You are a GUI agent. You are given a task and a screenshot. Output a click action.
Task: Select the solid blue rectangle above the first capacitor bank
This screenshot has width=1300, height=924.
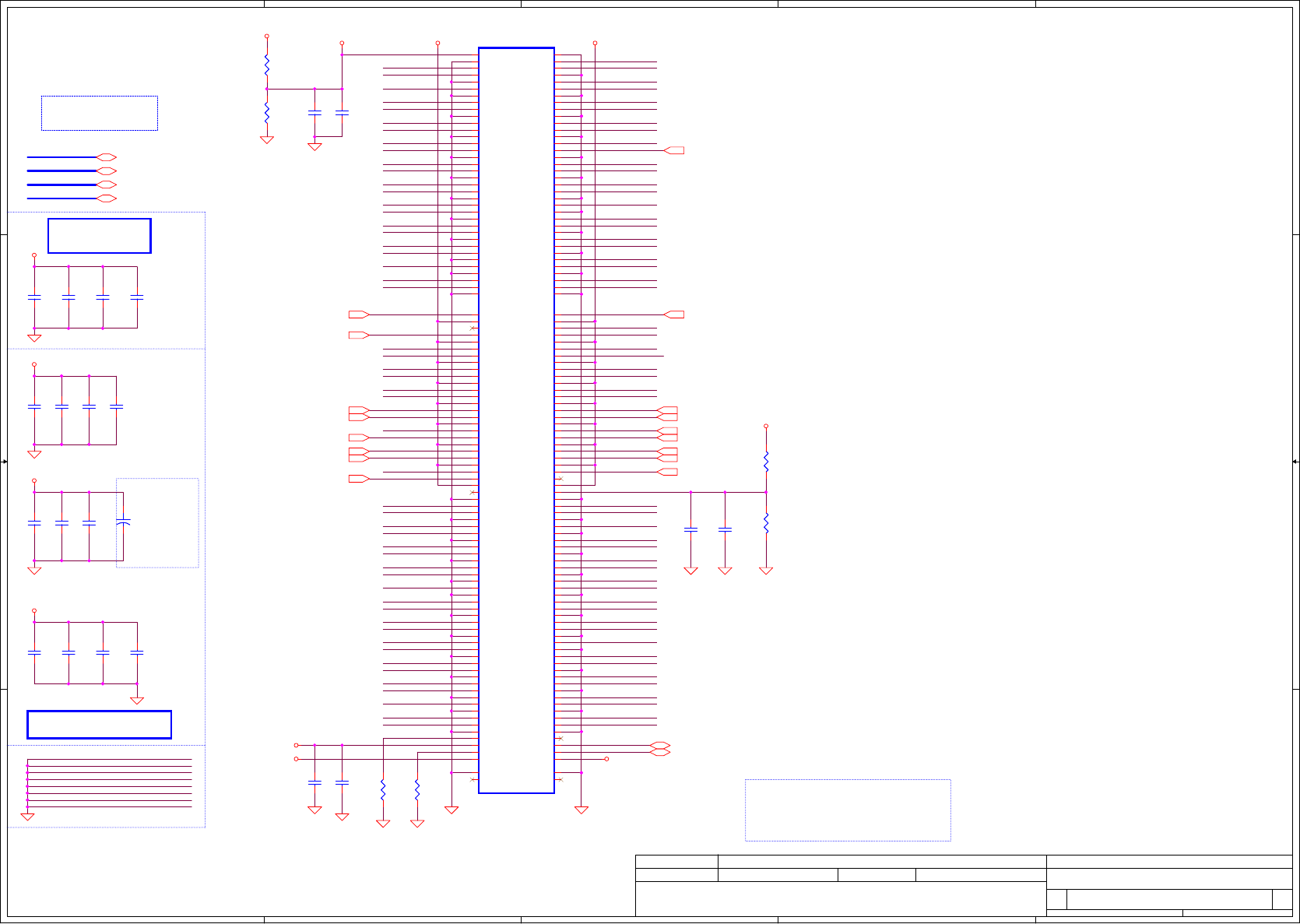point(100,236)
